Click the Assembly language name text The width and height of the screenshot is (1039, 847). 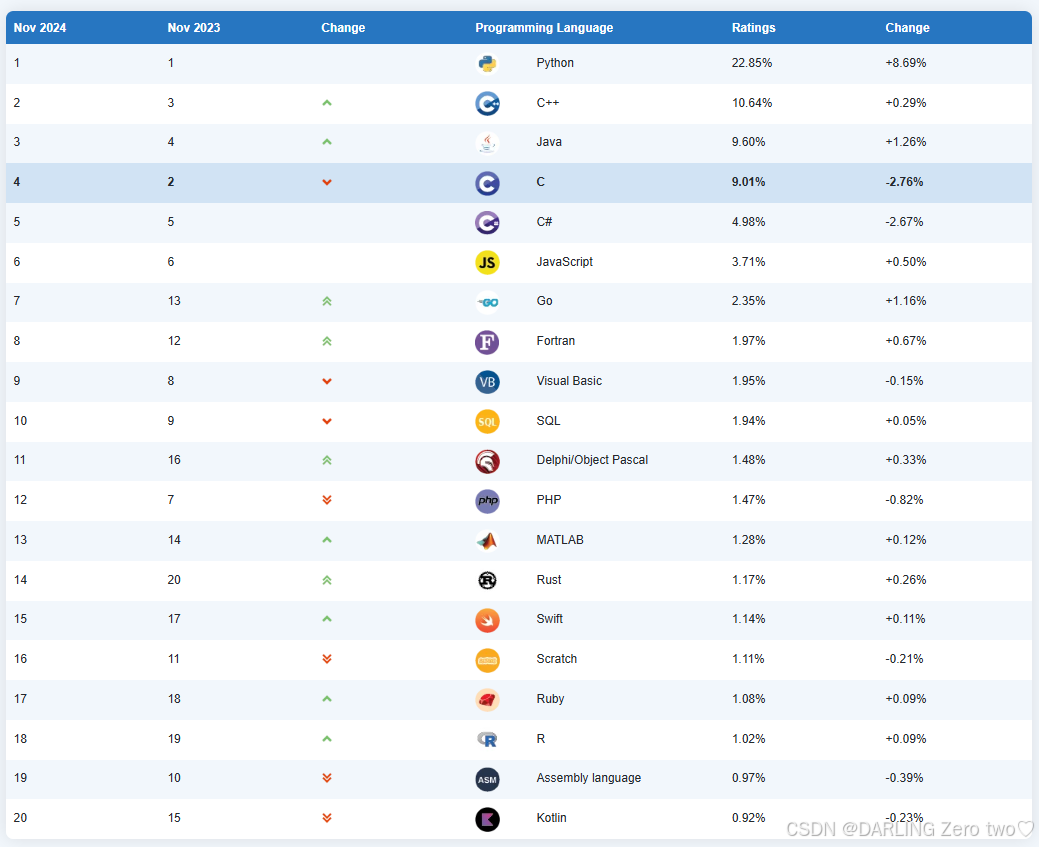(588, 778)
